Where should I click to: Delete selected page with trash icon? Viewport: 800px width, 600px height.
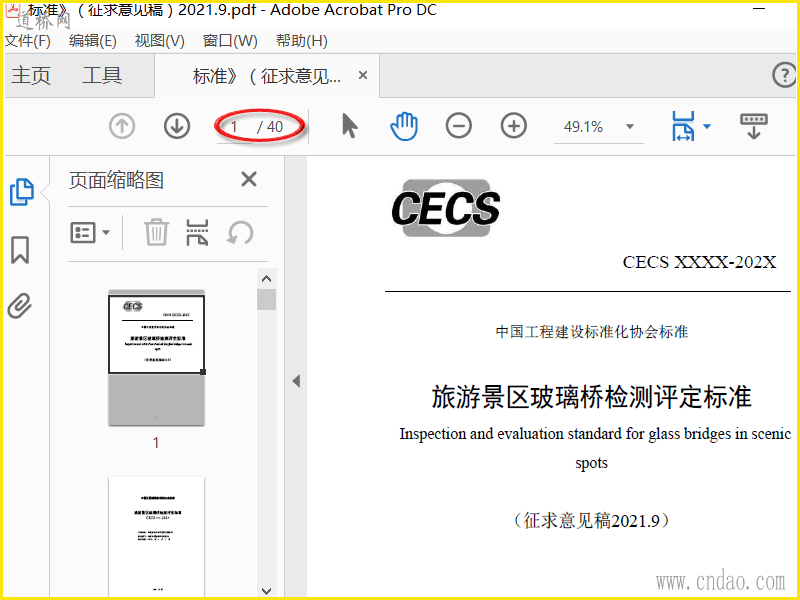(156, 233)
